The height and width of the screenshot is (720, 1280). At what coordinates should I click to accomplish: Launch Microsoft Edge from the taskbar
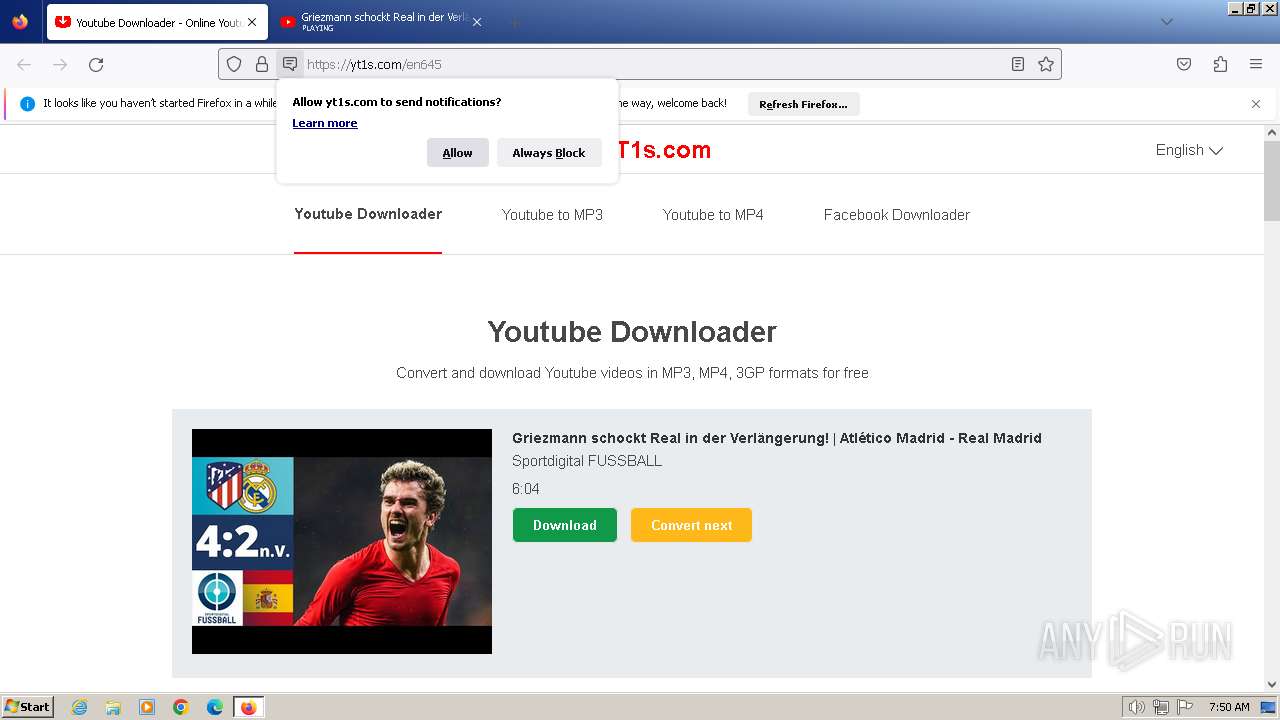coord(215,707)
